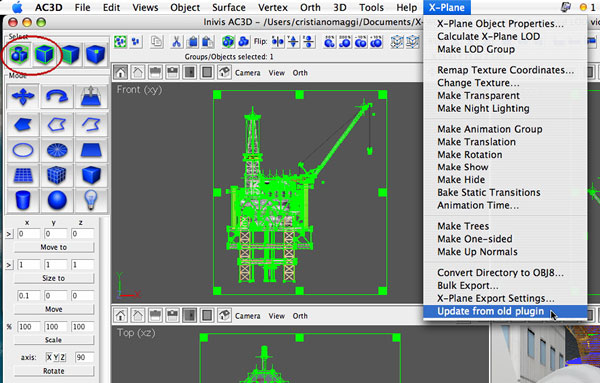
Task: Open the Apple menu
Action: tap(17, 7)
